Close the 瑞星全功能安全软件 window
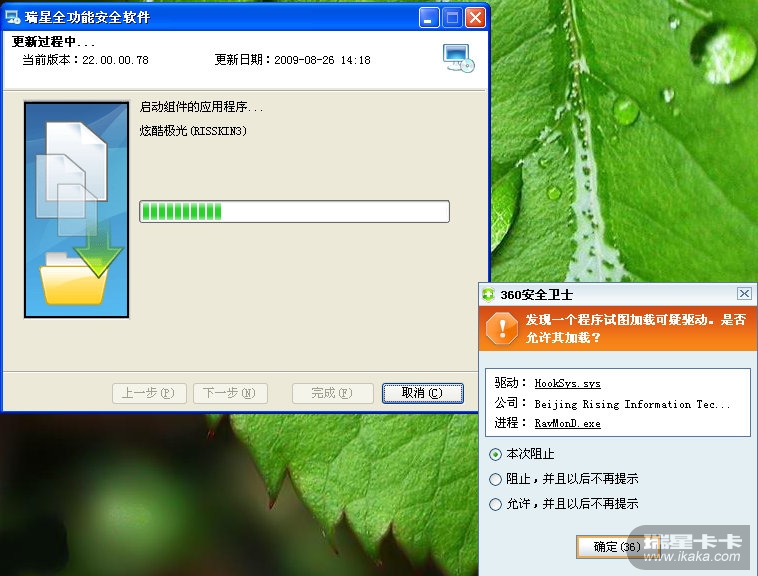Image resolution: width=758 pixels, height=576 pixels. [x=475, y=18]
